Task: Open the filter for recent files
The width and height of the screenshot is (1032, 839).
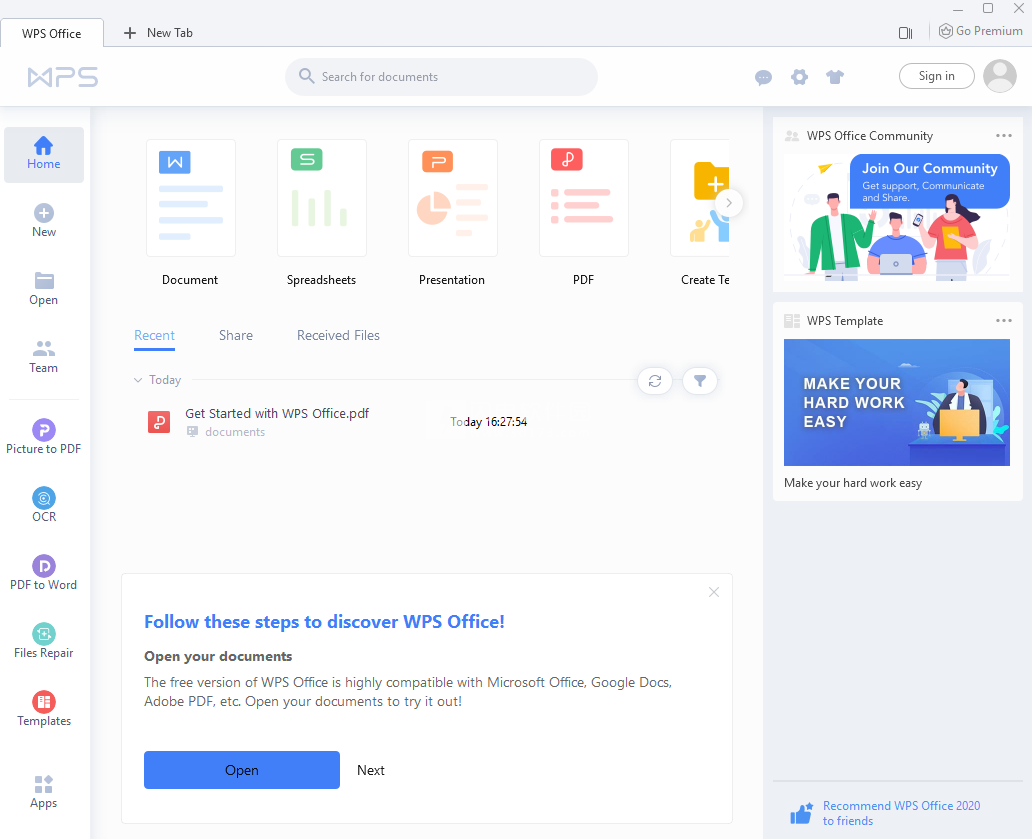Action: tap(700, 380)
